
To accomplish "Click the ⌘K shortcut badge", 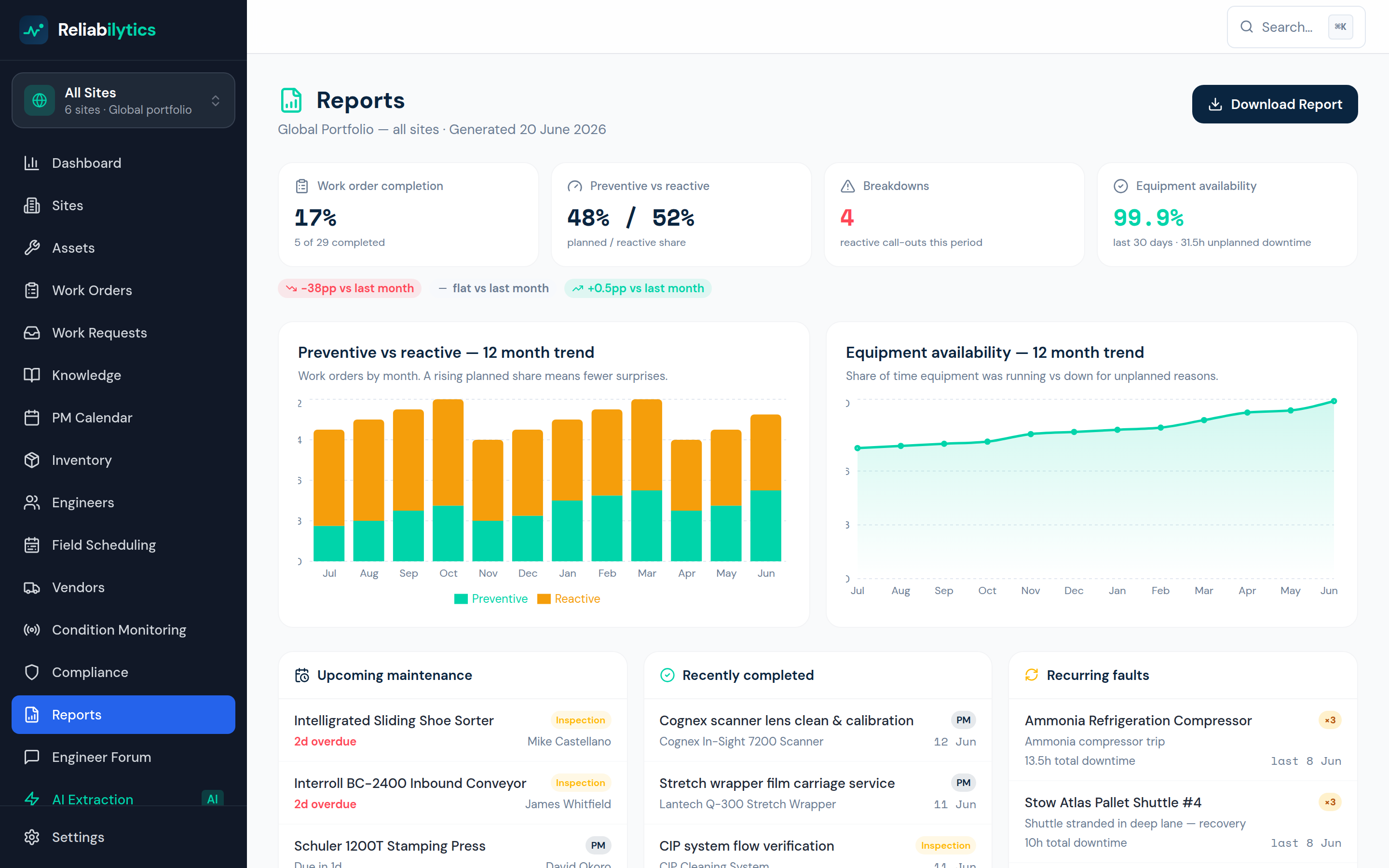I will tap(1340, 27).
